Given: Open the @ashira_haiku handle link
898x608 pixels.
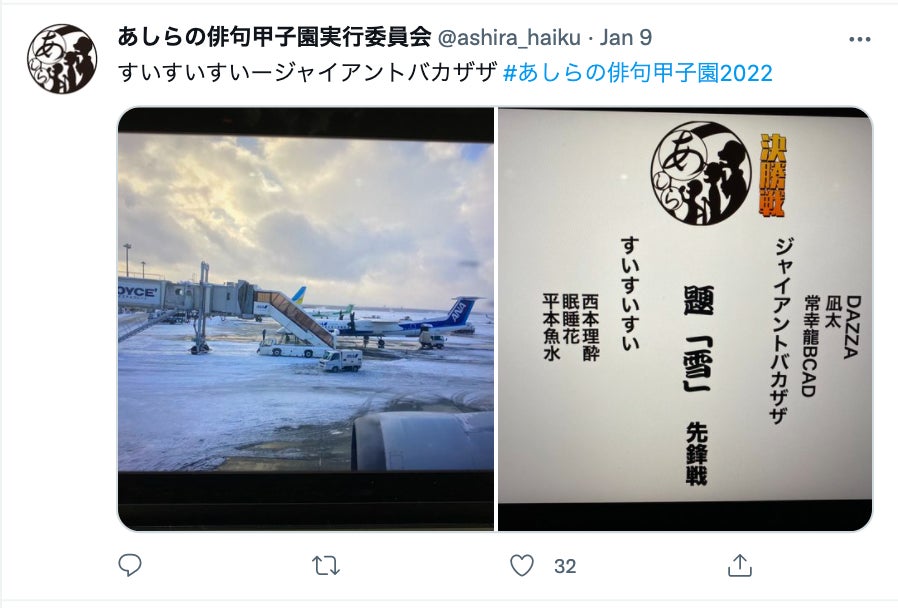Looking at the screenshot, I should coord(509,38).
